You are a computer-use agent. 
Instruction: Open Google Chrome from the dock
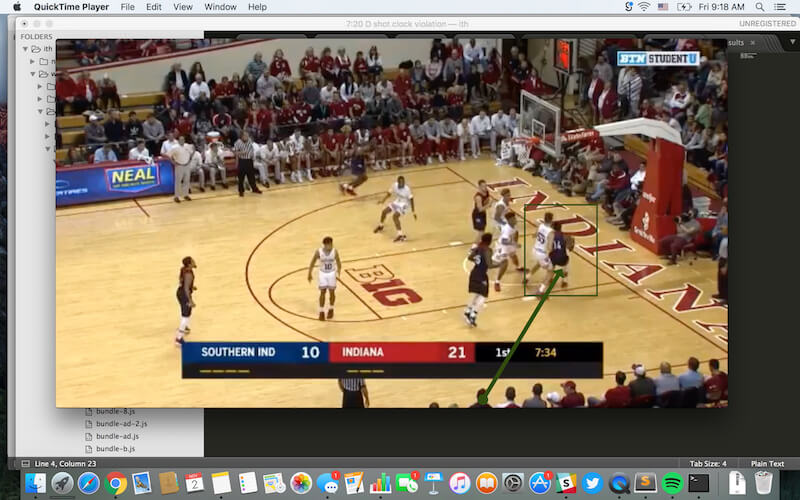(116, 483)
